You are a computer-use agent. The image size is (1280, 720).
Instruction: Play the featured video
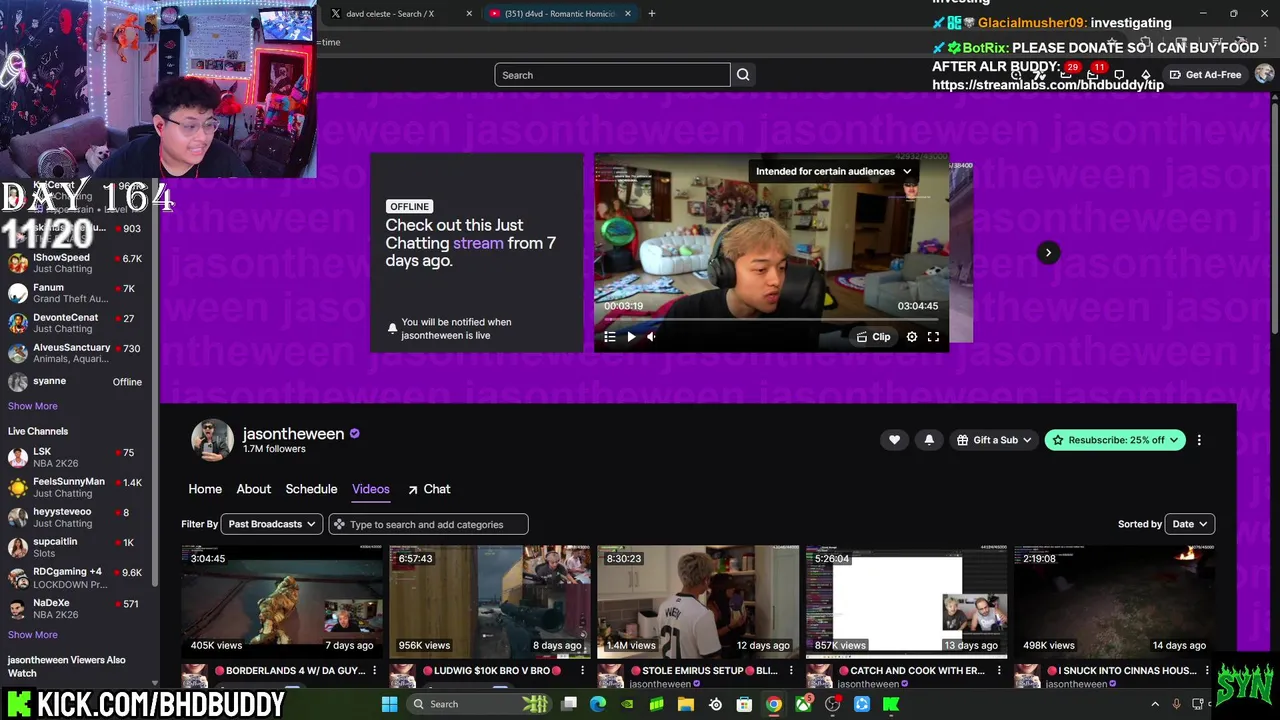pos(631,337)
